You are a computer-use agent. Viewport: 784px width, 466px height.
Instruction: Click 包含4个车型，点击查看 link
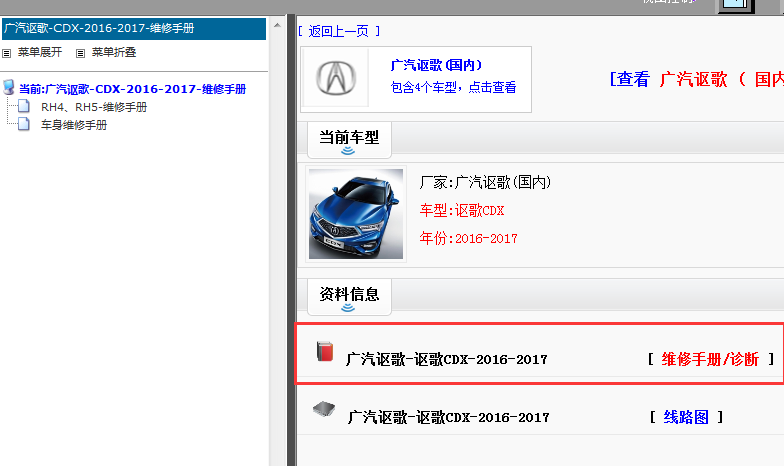[x=453, y=87]
